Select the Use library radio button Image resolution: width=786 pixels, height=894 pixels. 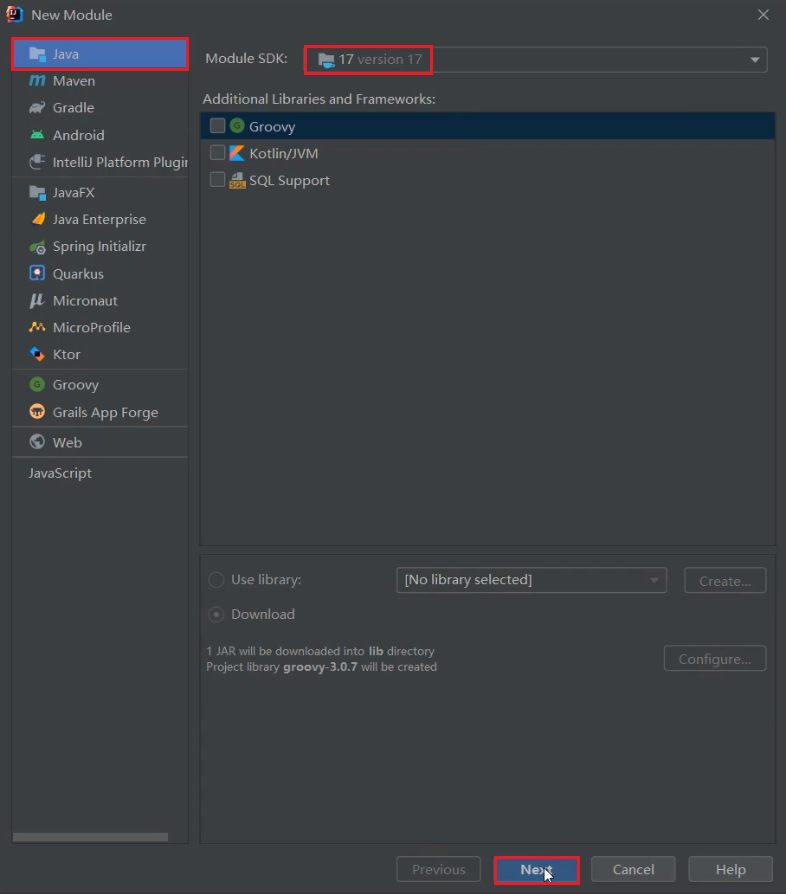[216, 580]
